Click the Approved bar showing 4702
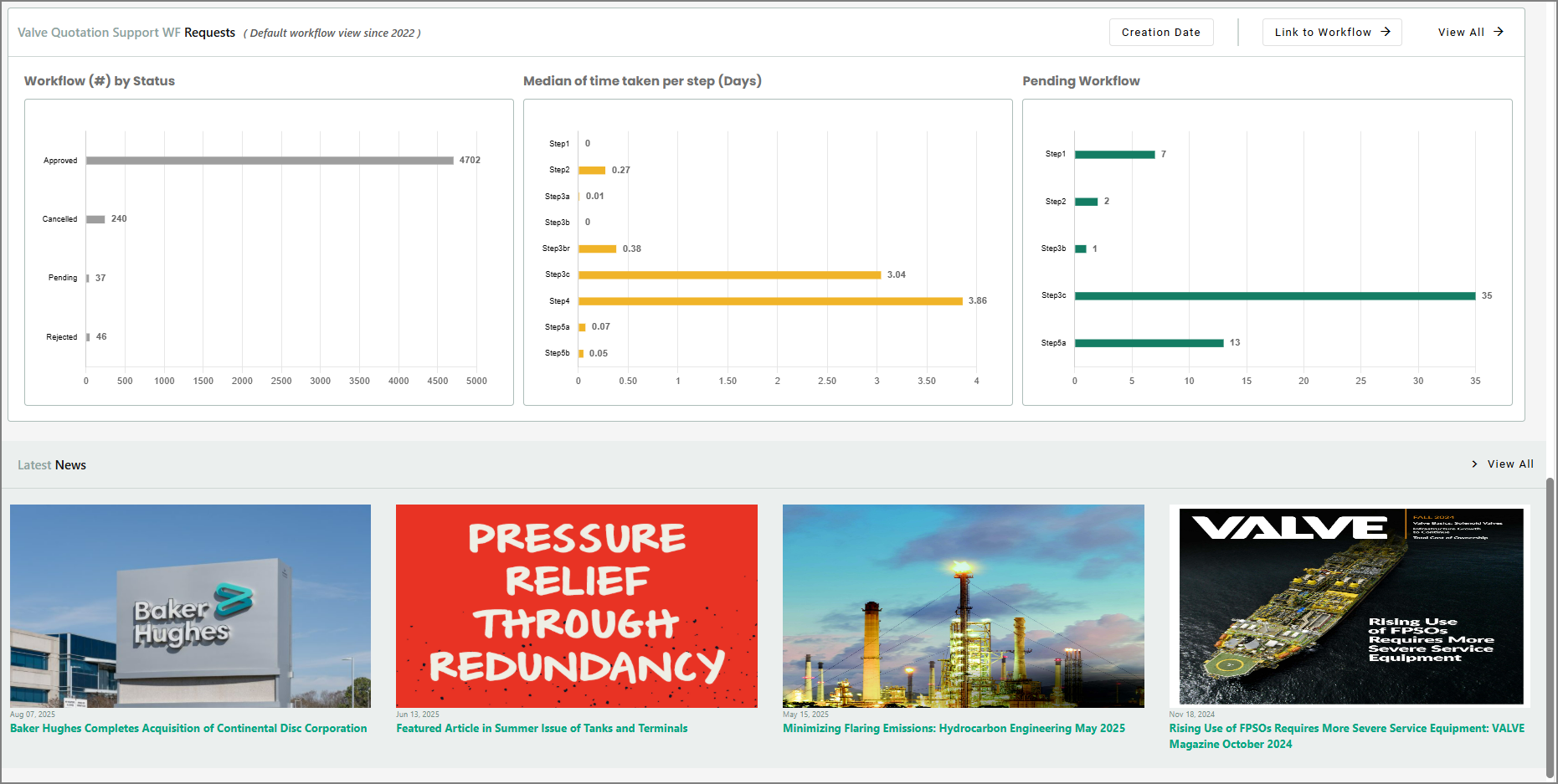 (270, 161)
